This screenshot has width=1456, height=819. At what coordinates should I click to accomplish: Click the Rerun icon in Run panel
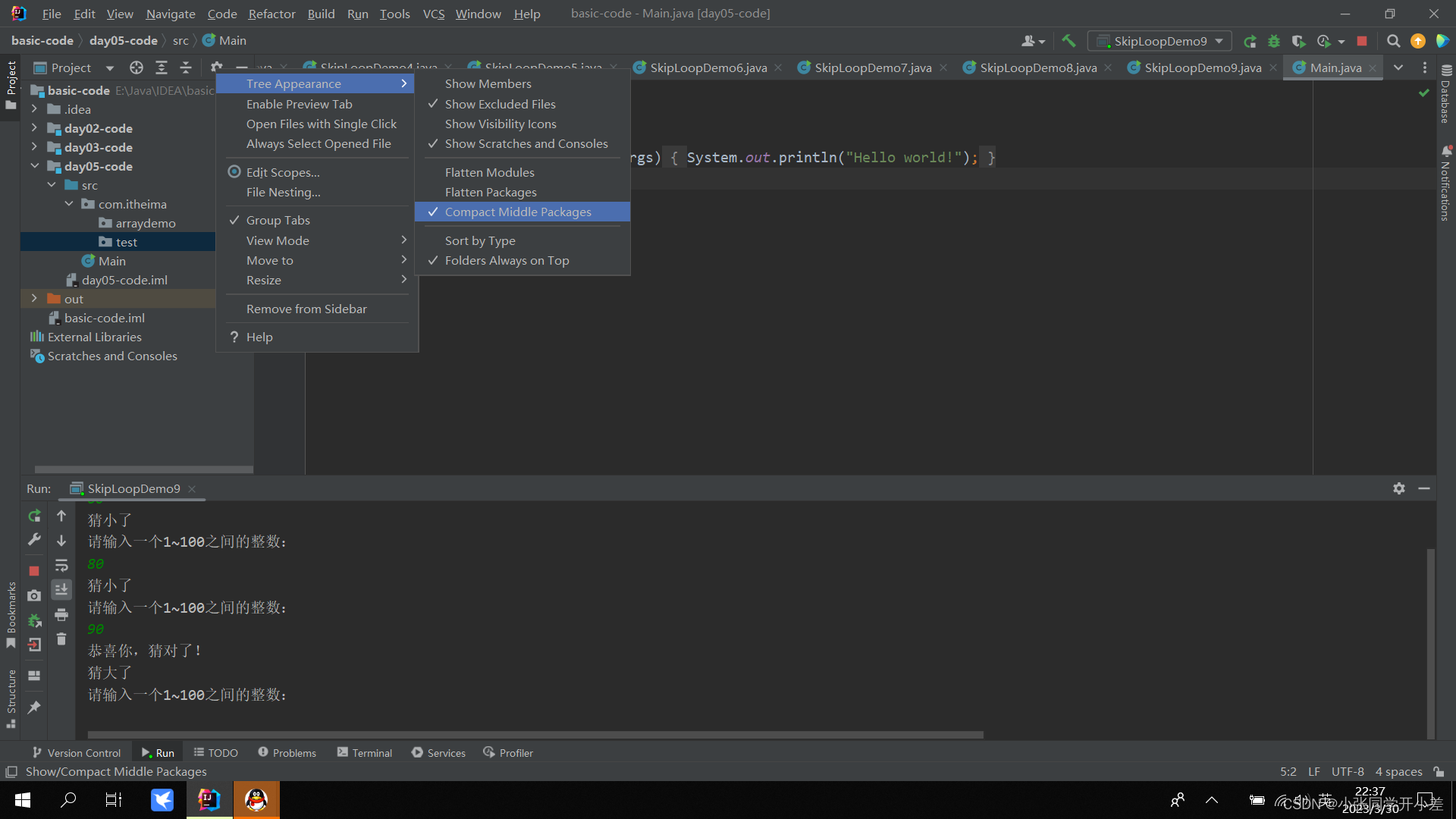click(x=34, y=516)
